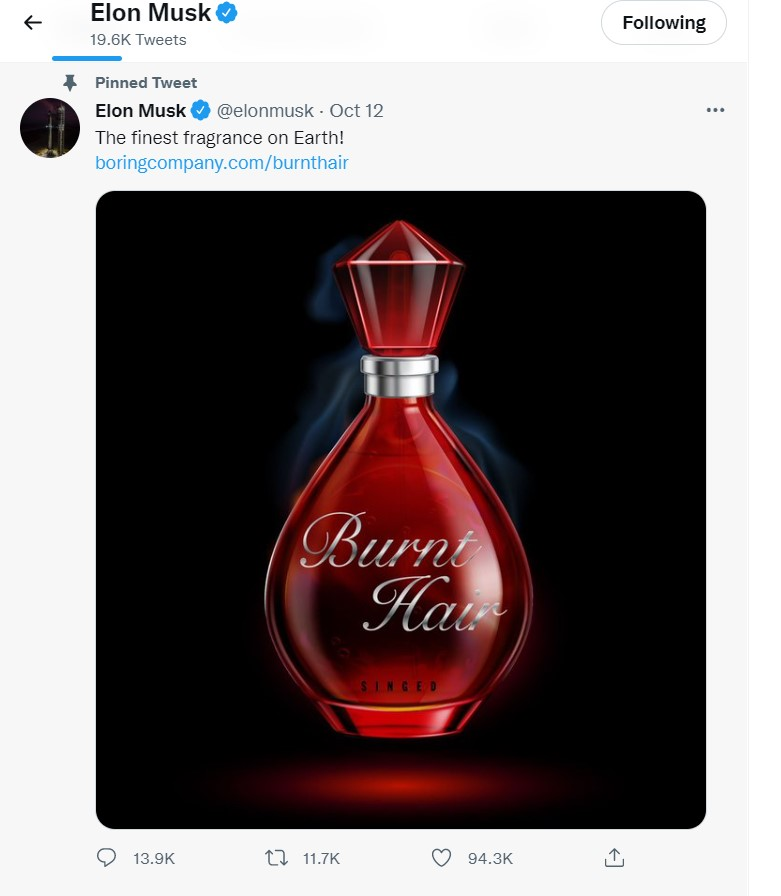Open the boringcompany.com/burnthair link
Screen dimensions: 781x896
click(222, 162)
